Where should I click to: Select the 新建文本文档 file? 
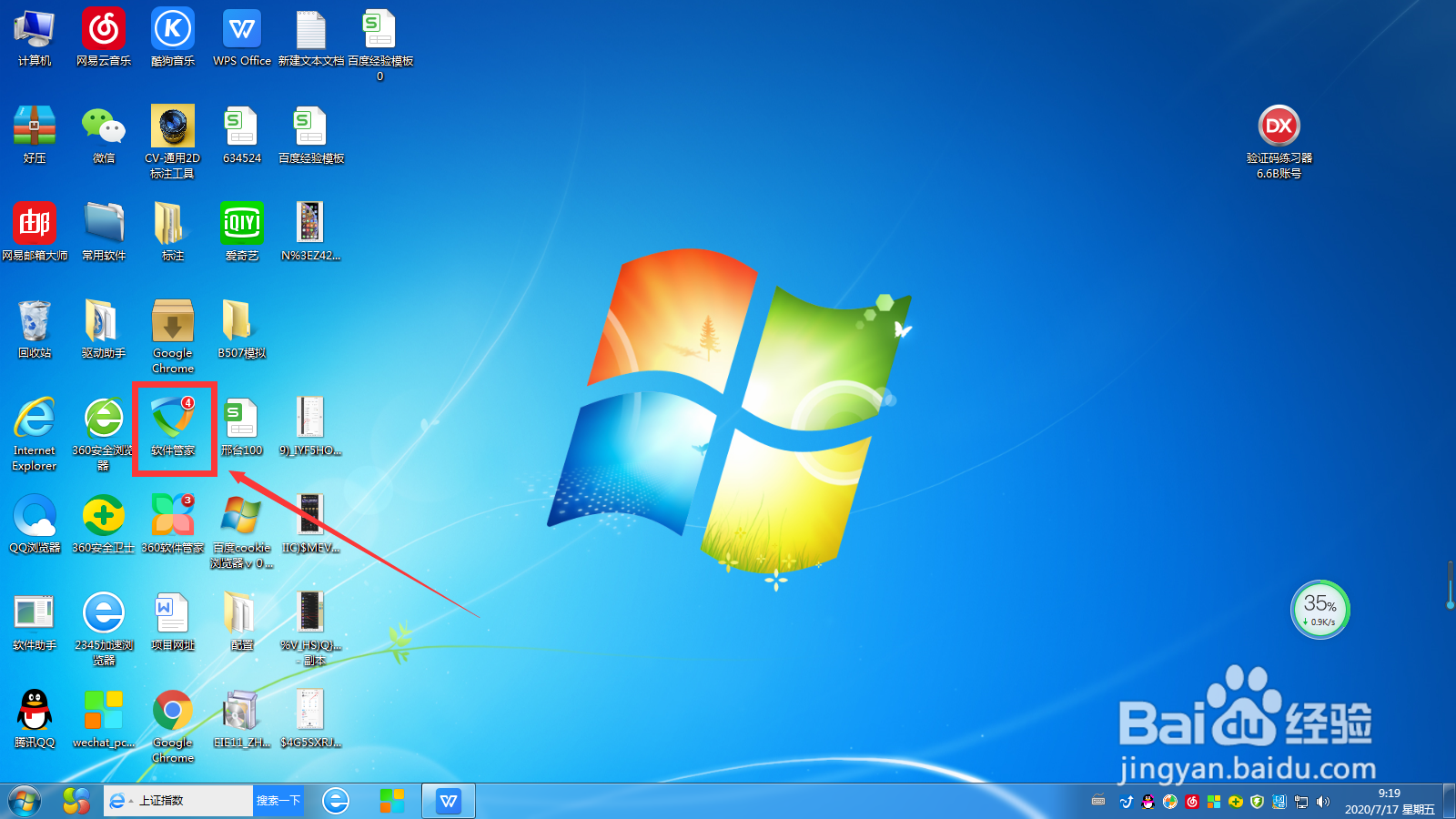click(311, 39)
